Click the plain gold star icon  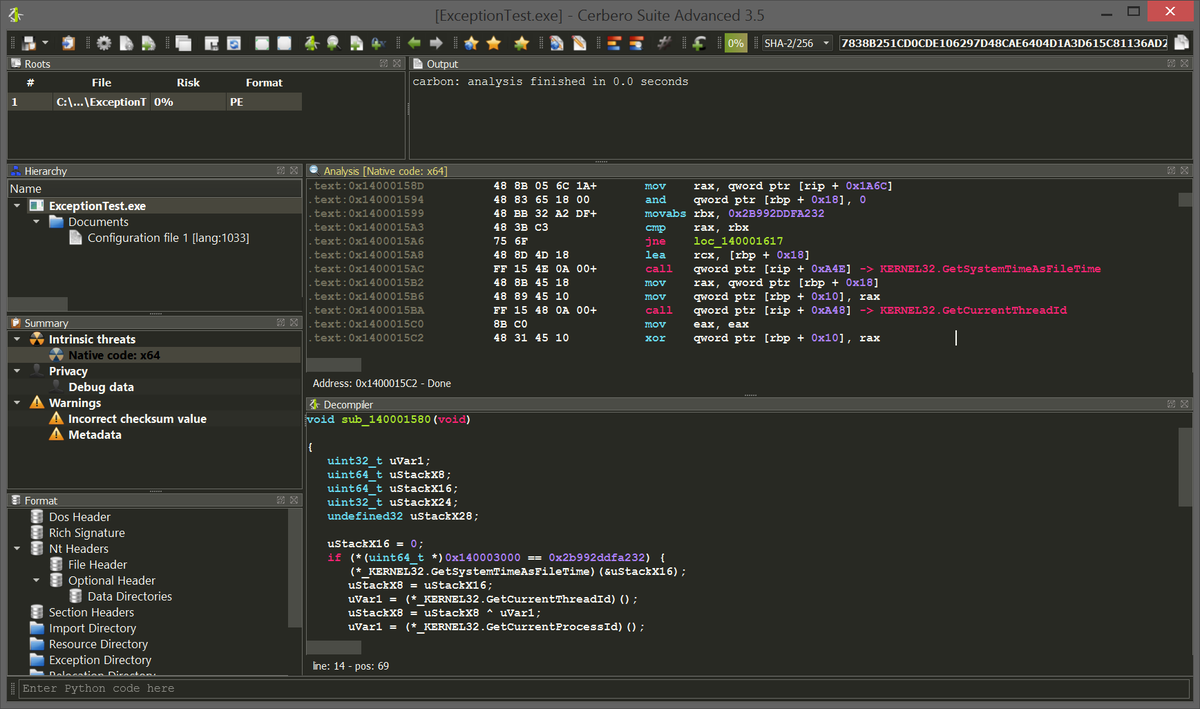[494, 43]
